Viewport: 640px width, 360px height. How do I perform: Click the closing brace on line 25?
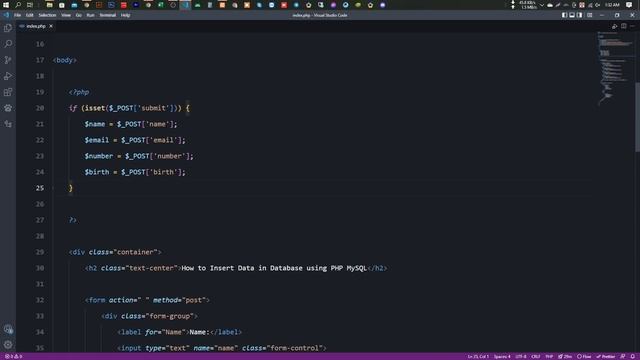(x=71, y=188)
